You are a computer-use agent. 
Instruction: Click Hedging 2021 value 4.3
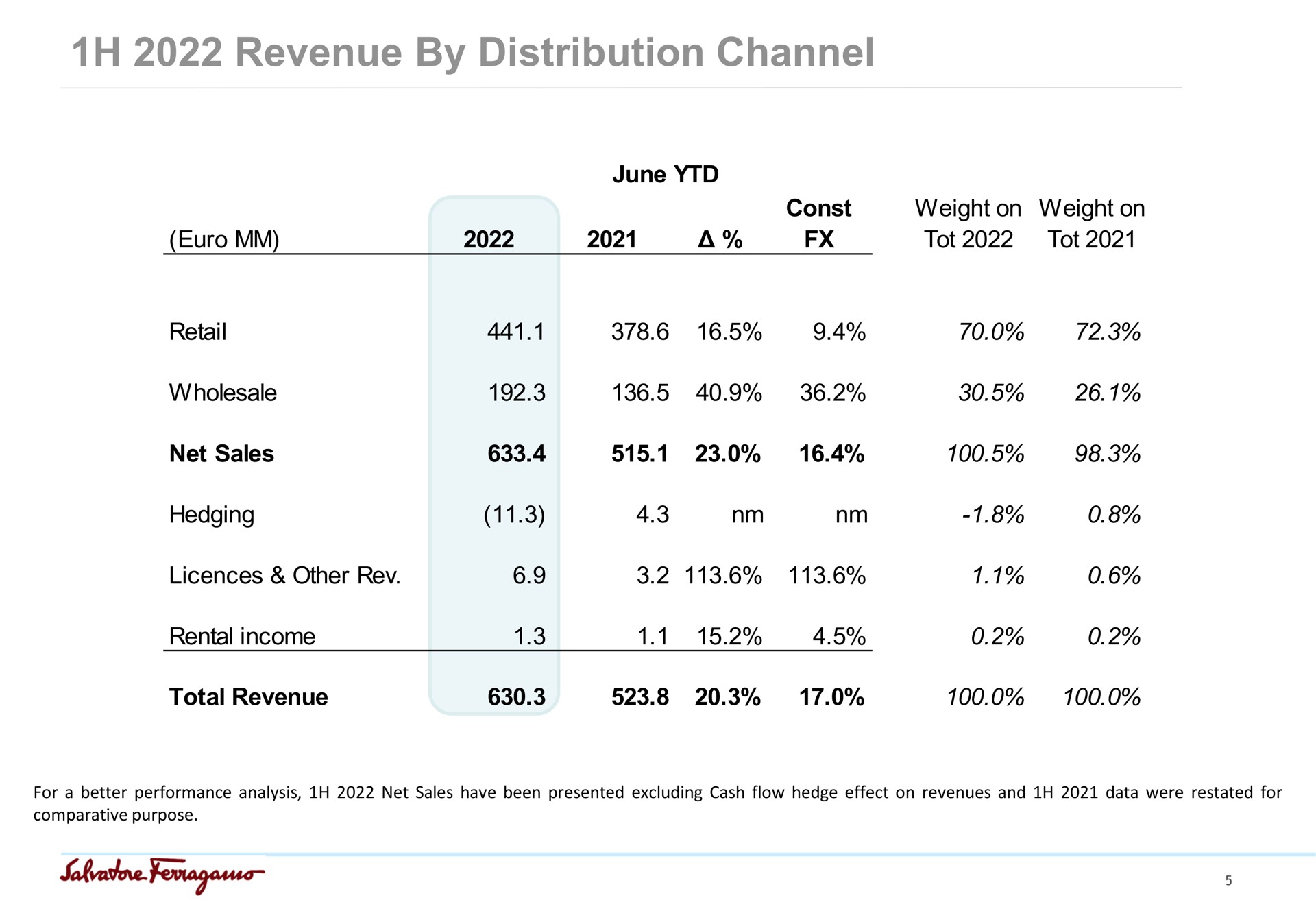click(652, 515)
